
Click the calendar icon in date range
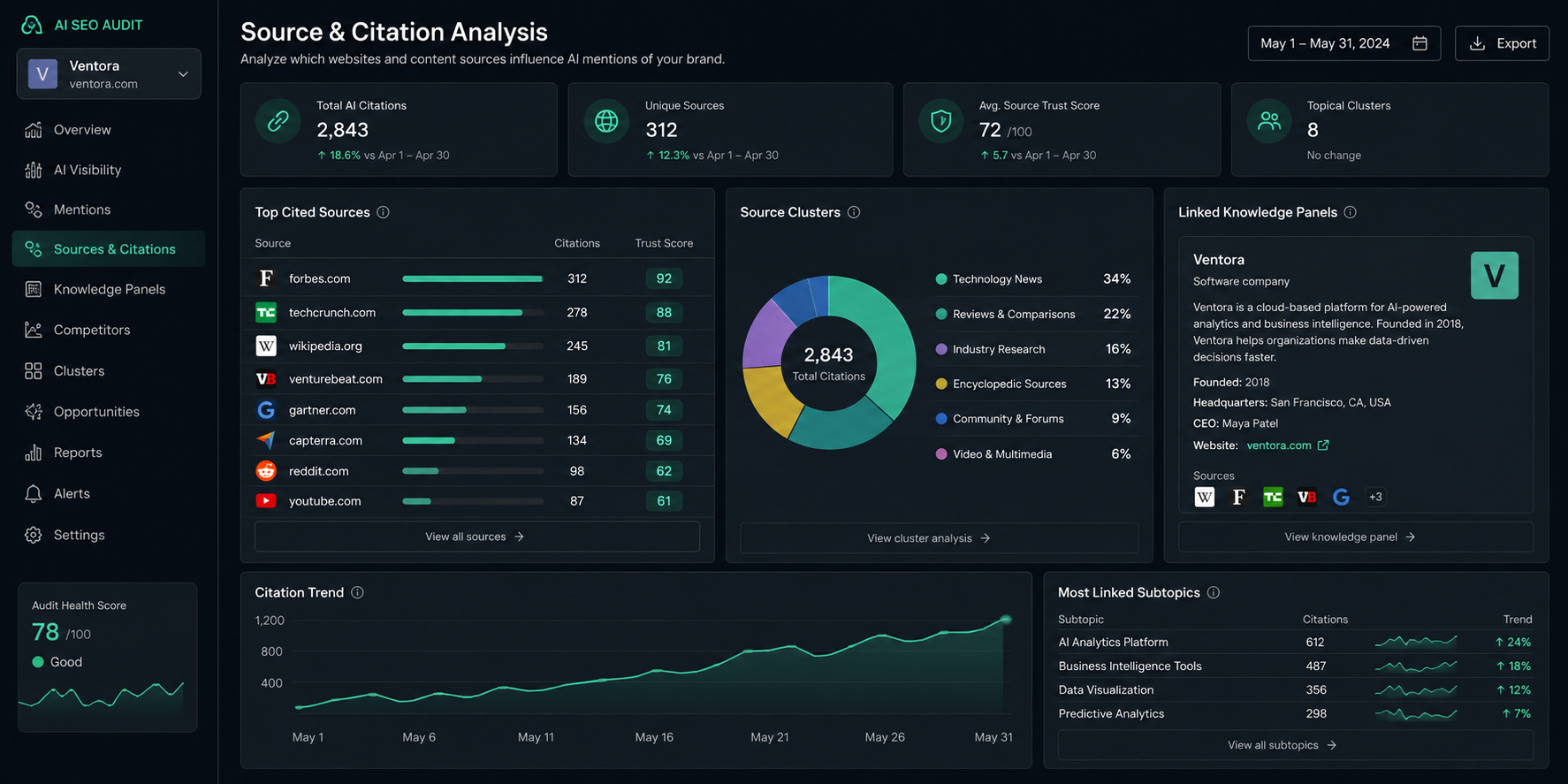pos(1420,43)
